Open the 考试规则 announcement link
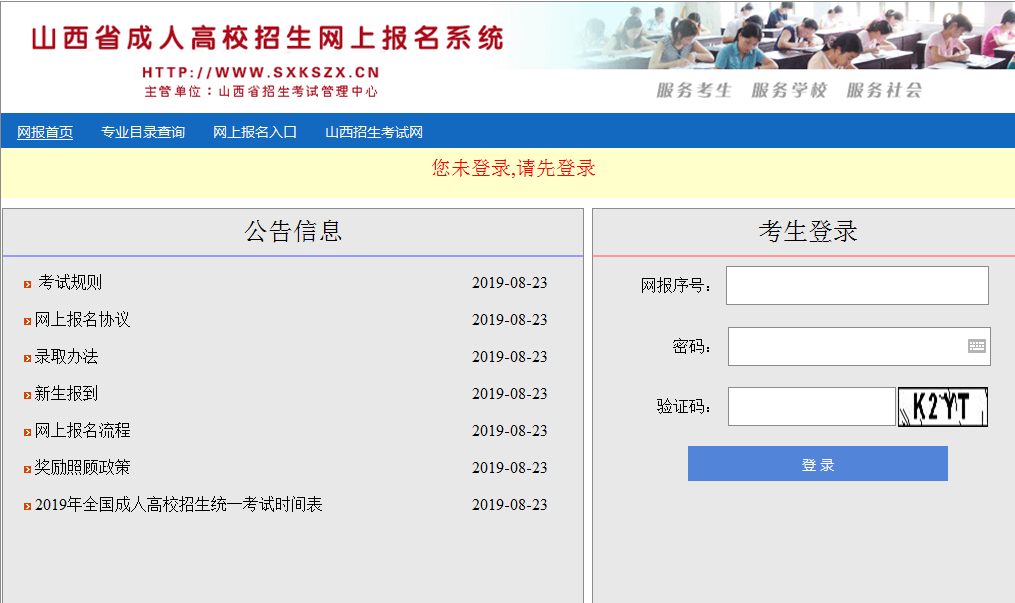 click(70, 283)
